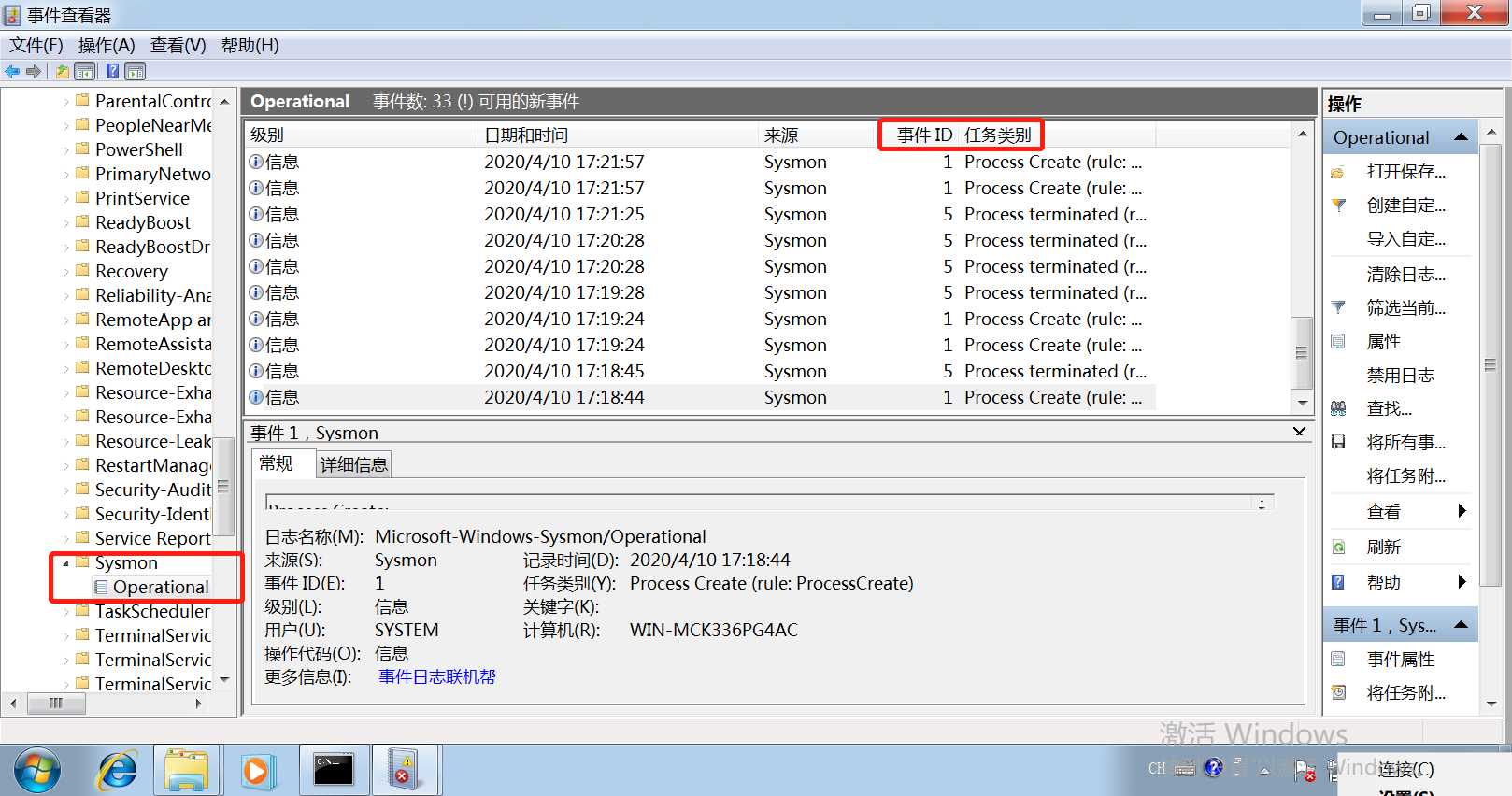
Task: Click the filter current log funnel icon (筛选当前)
Action: click(1338, 307)
